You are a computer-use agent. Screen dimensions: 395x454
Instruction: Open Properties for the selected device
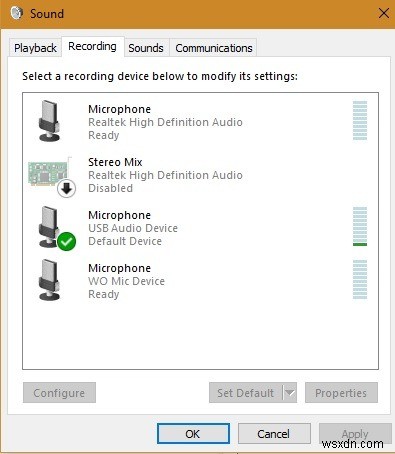point(341,393)
